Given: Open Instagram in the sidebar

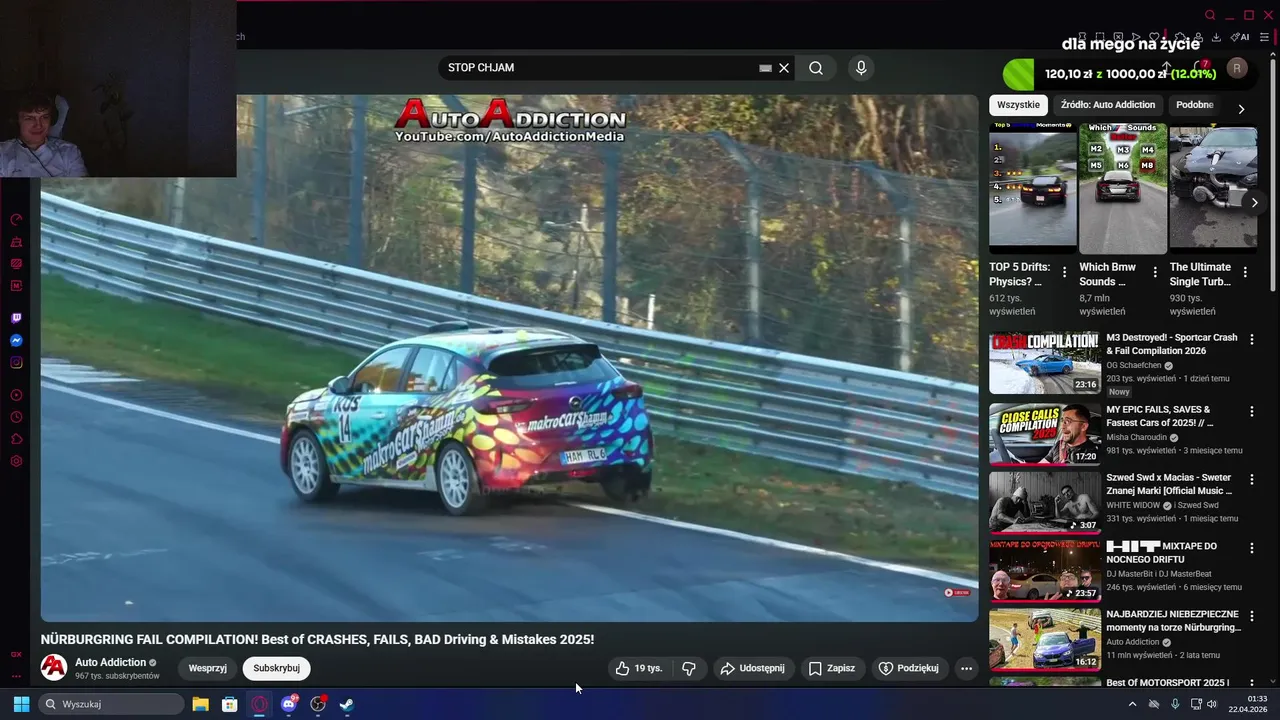Looking at the screenshot, I should tap(16, 363).
